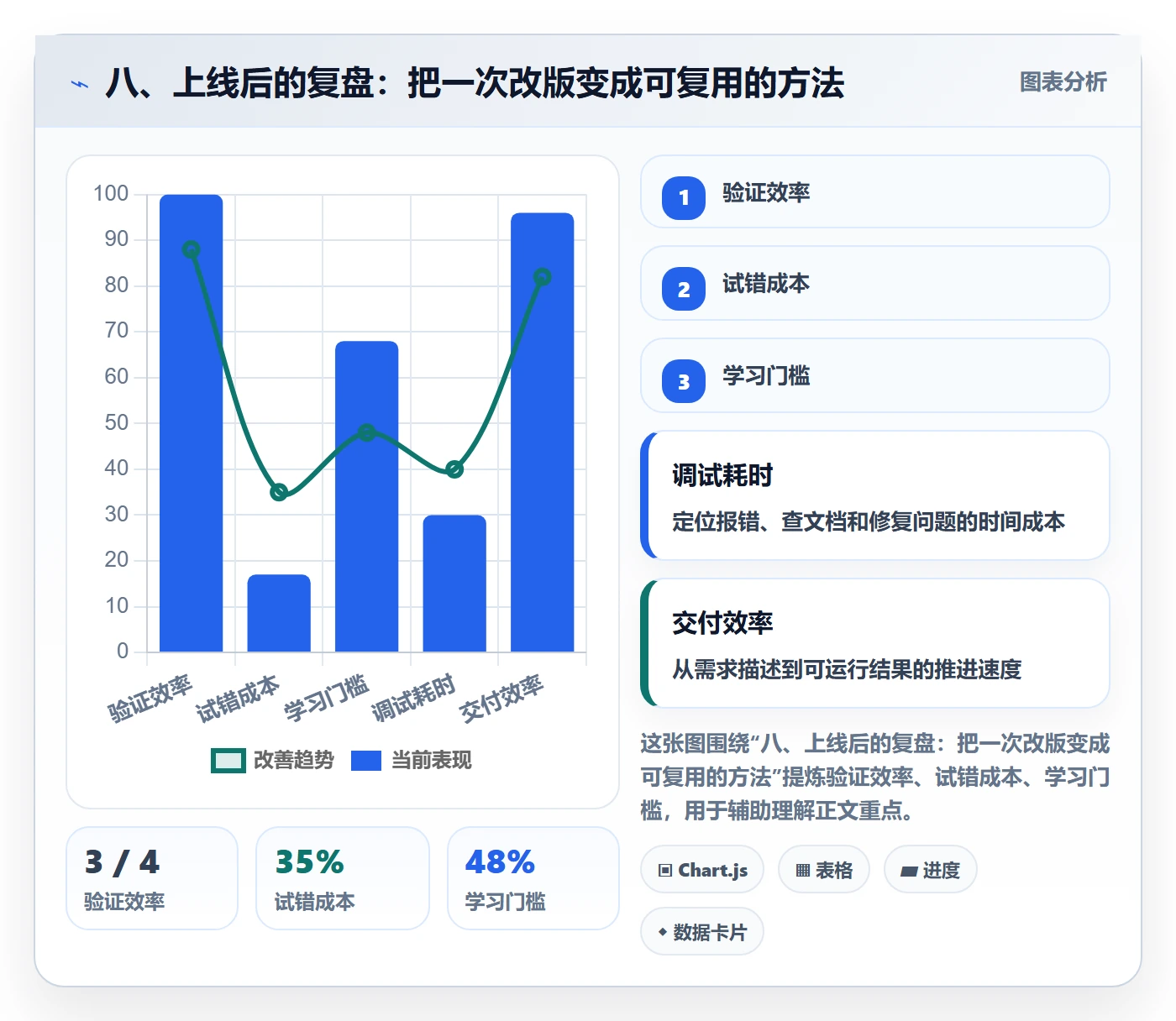Select the 表格 tag
Image resolution: width=1176 pixels, height=1021 pixels.
(823, 870)
